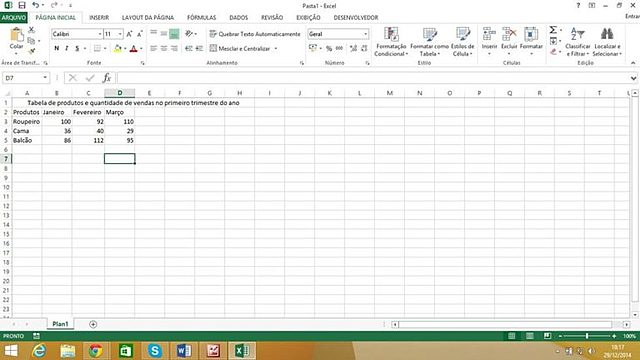Click into the formula bar input
The image size is (640, 360).
[372, 78]
